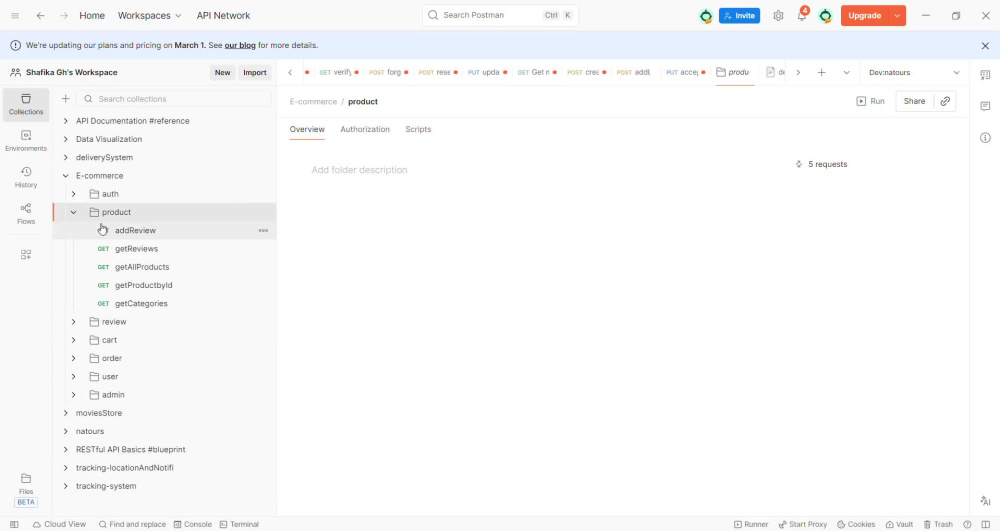Click Start Proxy in status bar

click(802, 525)
